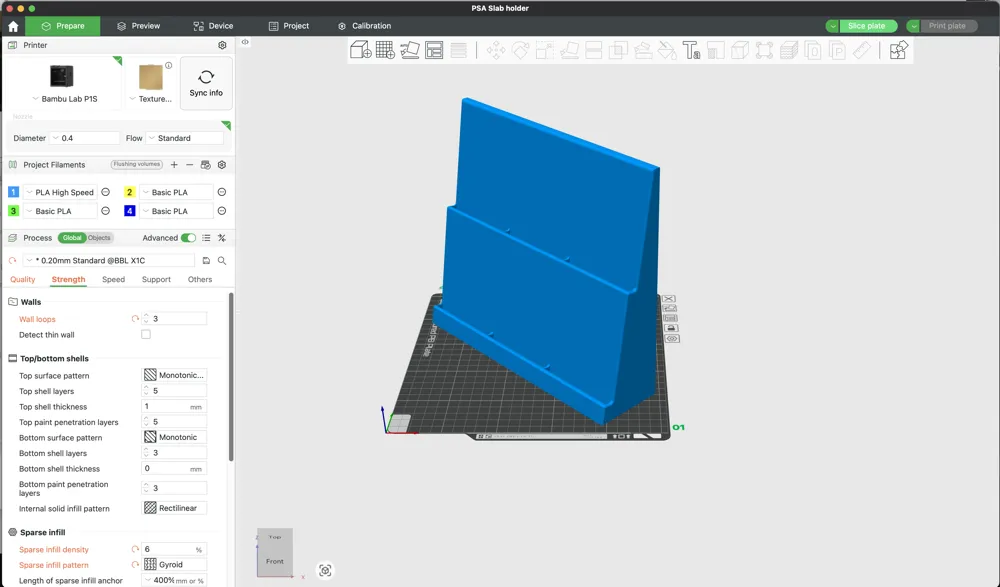The height and width of the screenshot is (587, 1000).
Task: Open the Assembly view puzzle icon
Action: coord(899,50)
